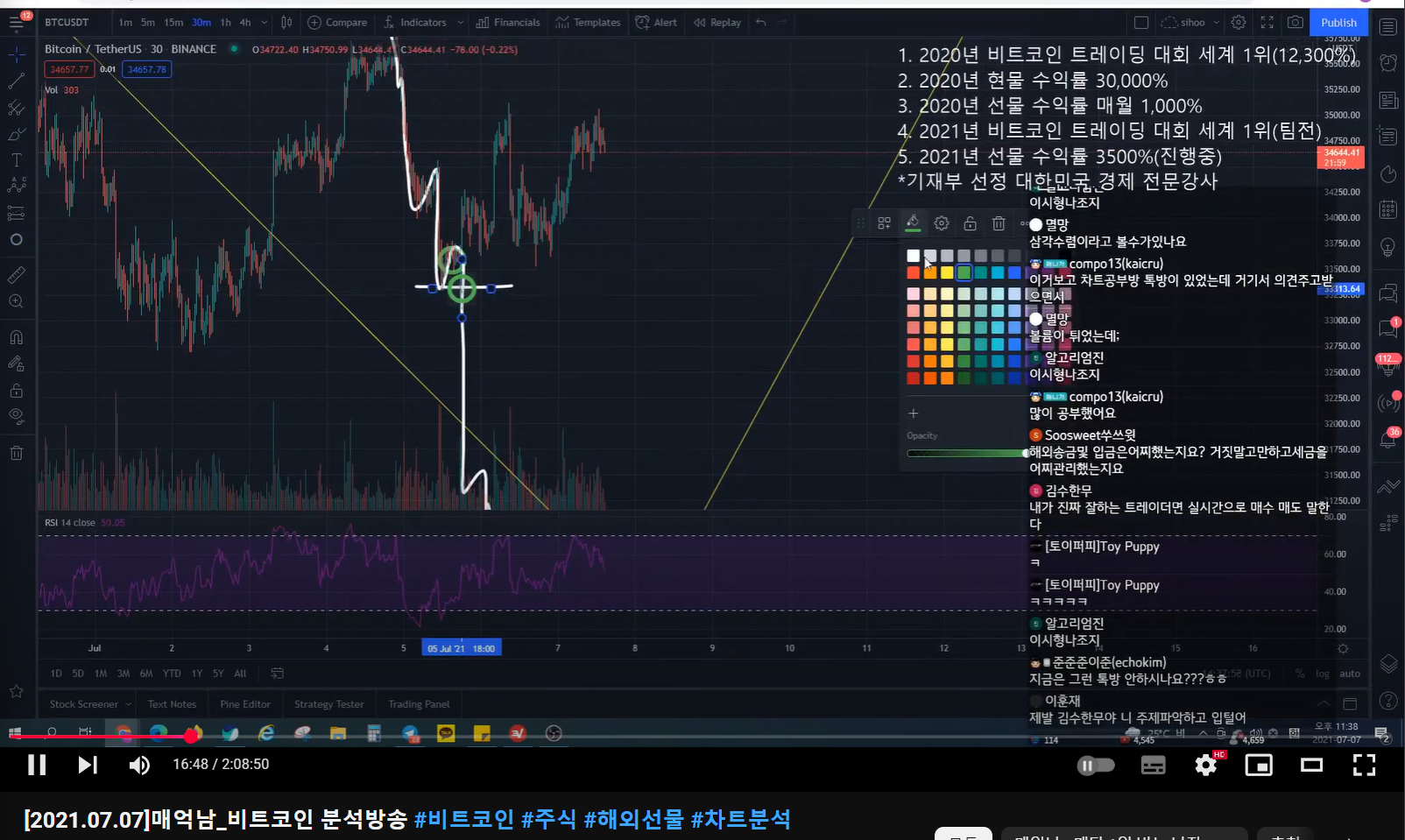Toggle log scale on price axis
The width and height of the screenshot is (1405, 840).
tap(1323, 674)
